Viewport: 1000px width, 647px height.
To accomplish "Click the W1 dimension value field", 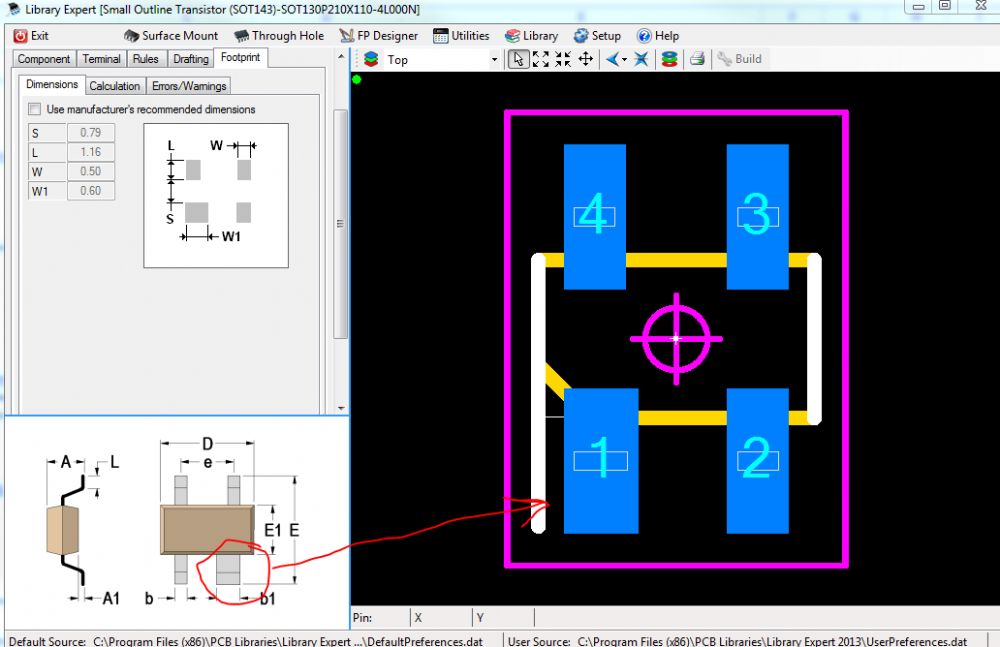I will point(90,191).
